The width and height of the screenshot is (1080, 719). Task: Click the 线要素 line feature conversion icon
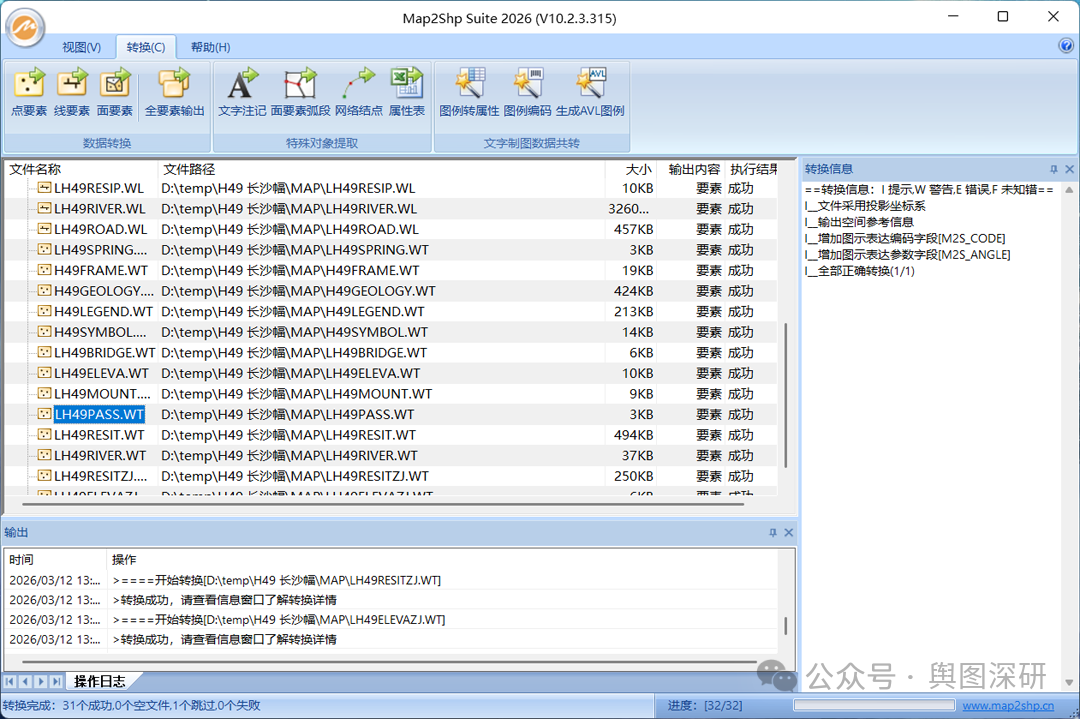(x=72, y=92)
